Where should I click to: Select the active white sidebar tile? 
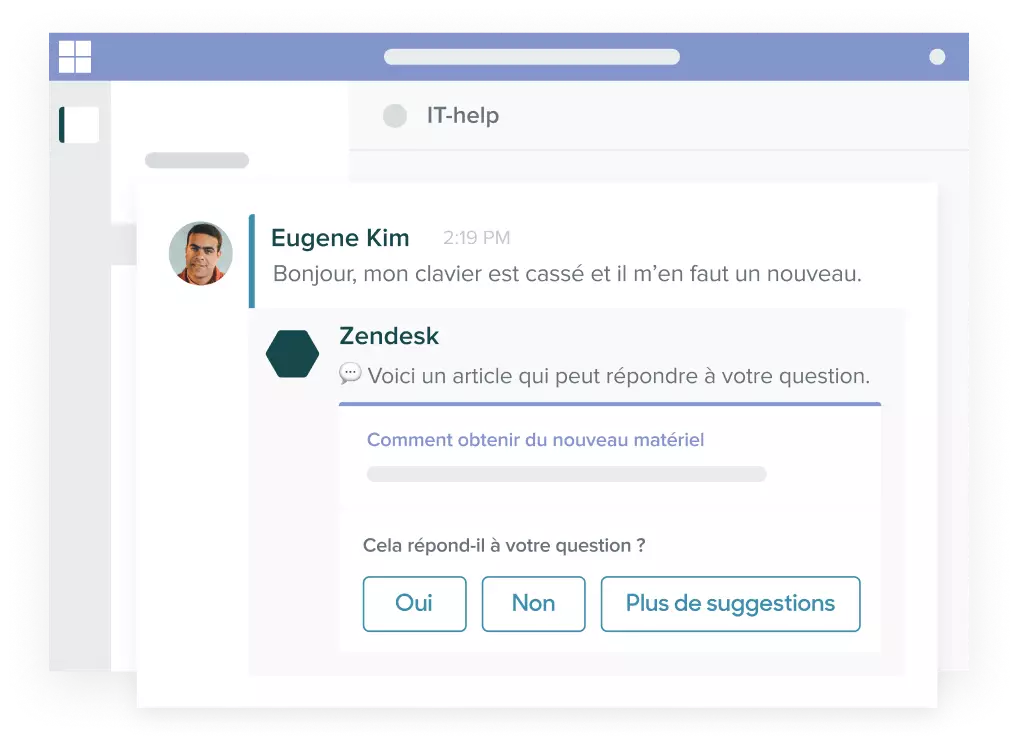[79, 125]
